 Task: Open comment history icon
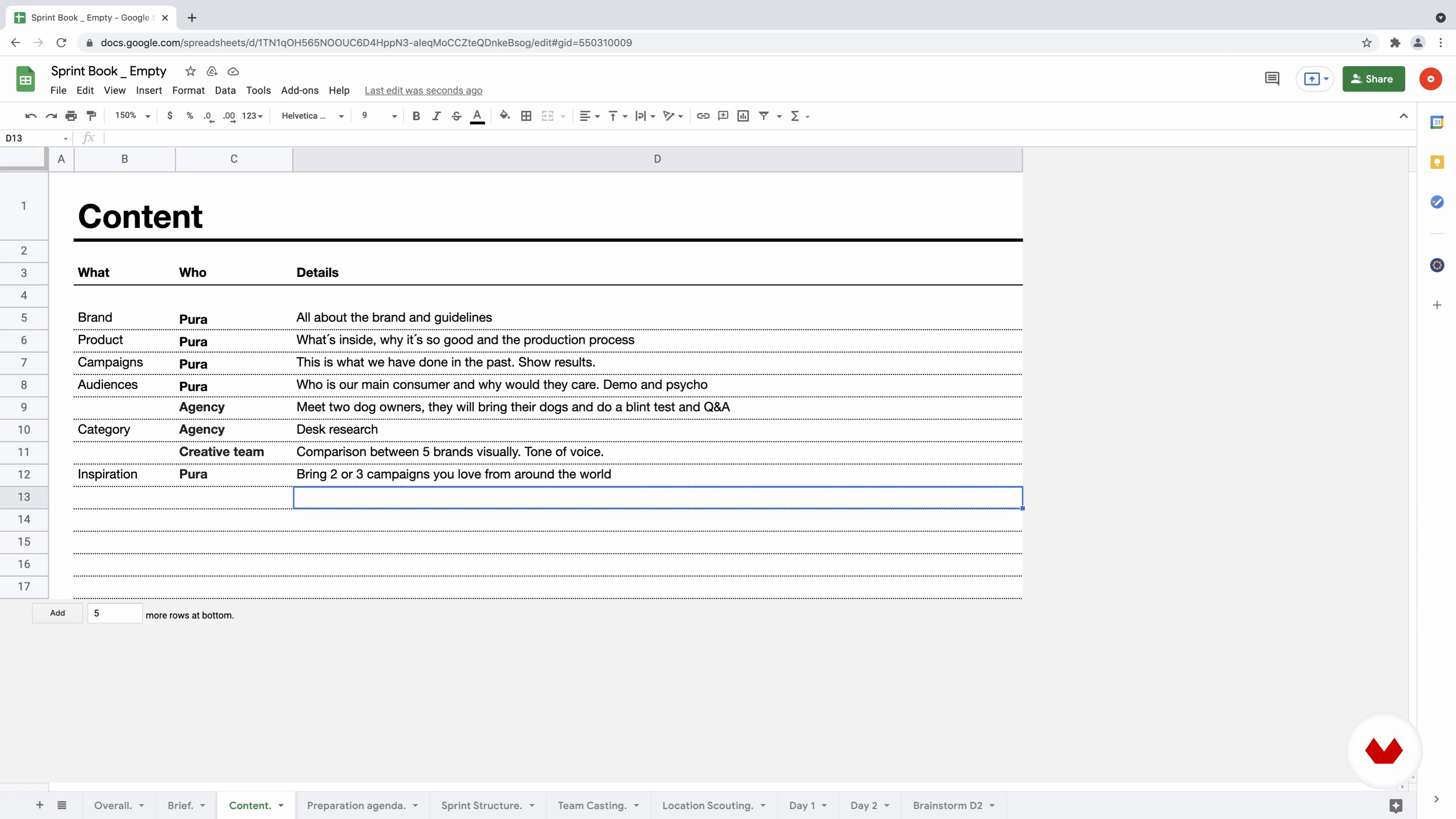click(x=1272, y=79)
